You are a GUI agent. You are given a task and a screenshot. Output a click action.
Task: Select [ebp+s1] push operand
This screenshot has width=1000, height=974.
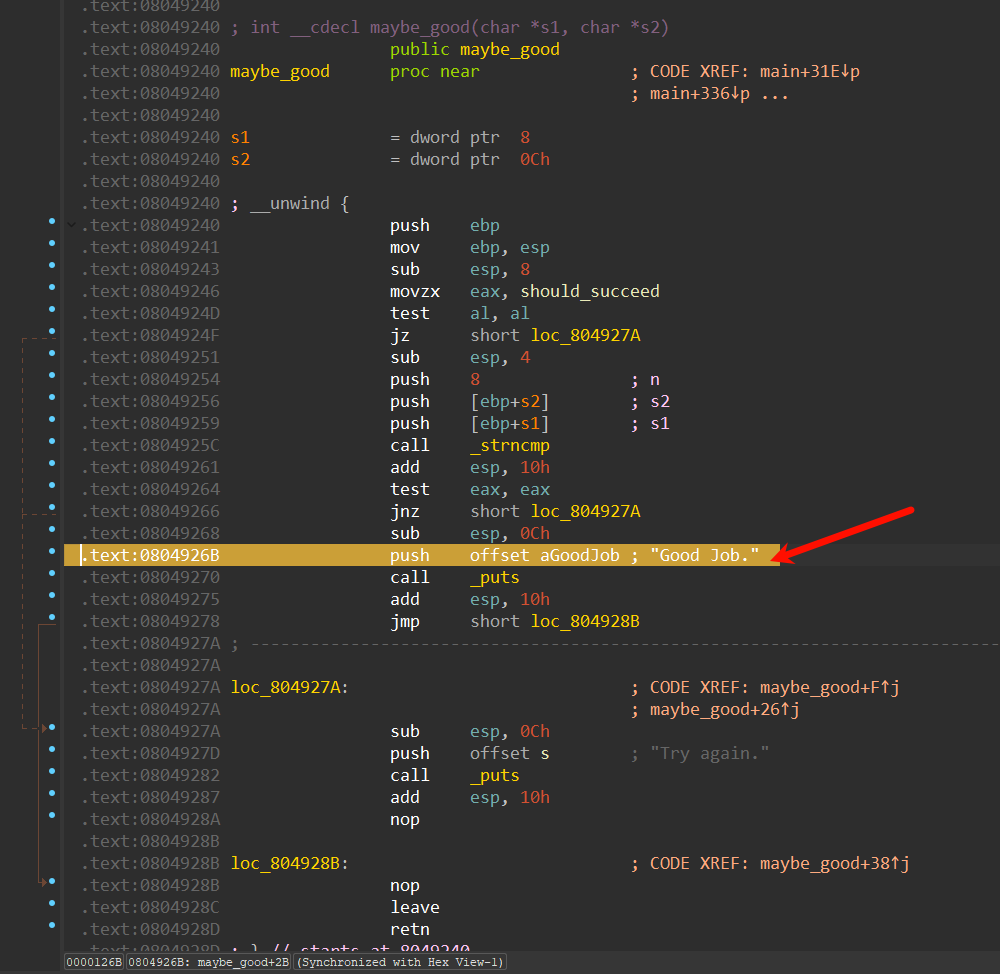click(510, 424)
